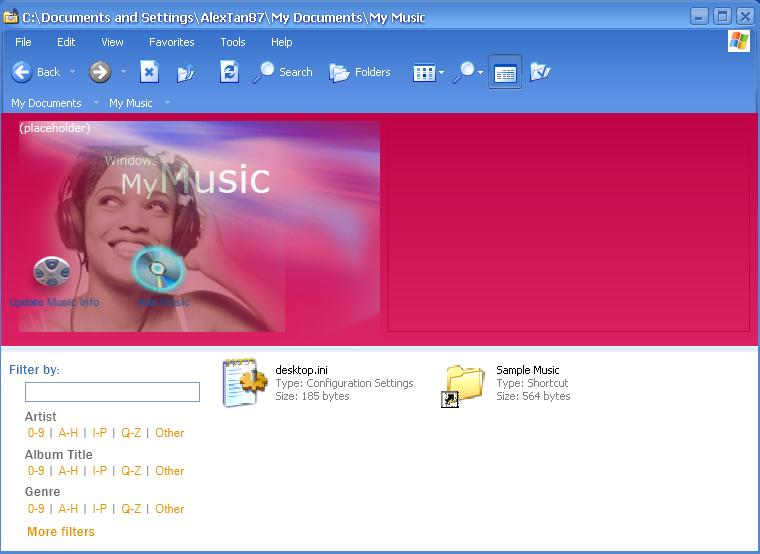760x554 pixels.
Task: Expand the magnifier dropdown arrow
Action: coord(480,73)
